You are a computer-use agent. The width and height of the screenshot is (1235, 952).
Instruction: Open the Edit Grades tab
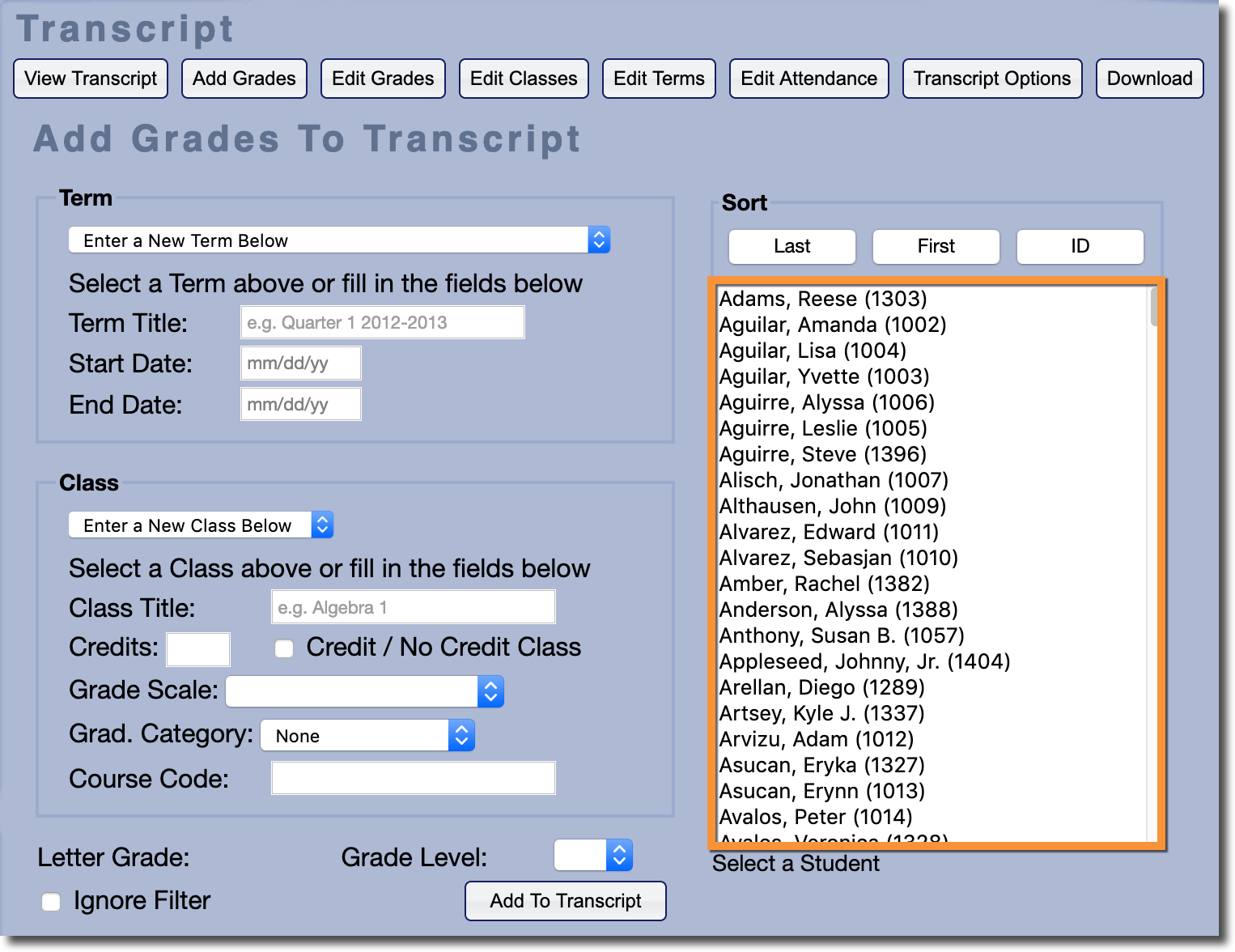click(383, 79)
